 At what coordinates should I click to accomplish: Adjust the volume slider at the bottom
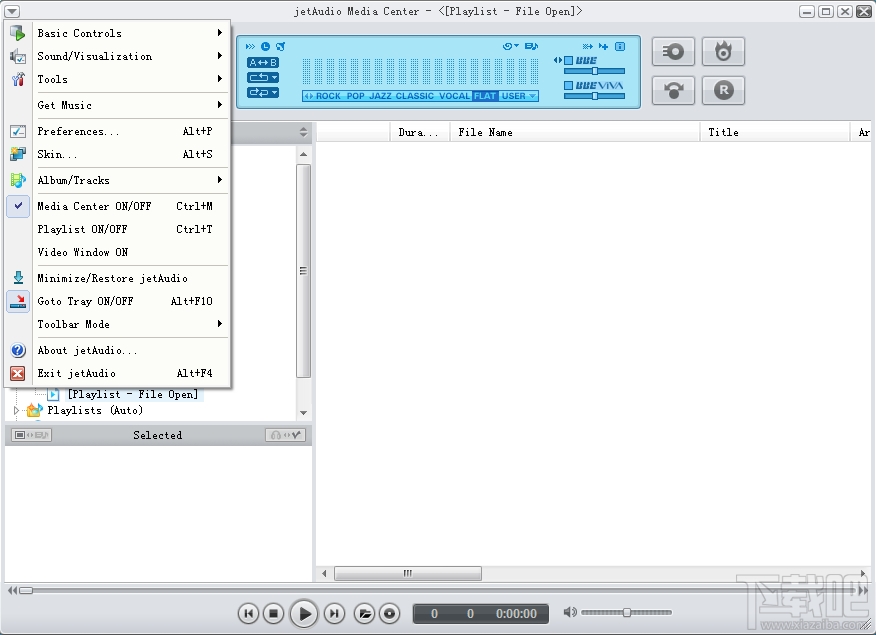coord(627,613)
